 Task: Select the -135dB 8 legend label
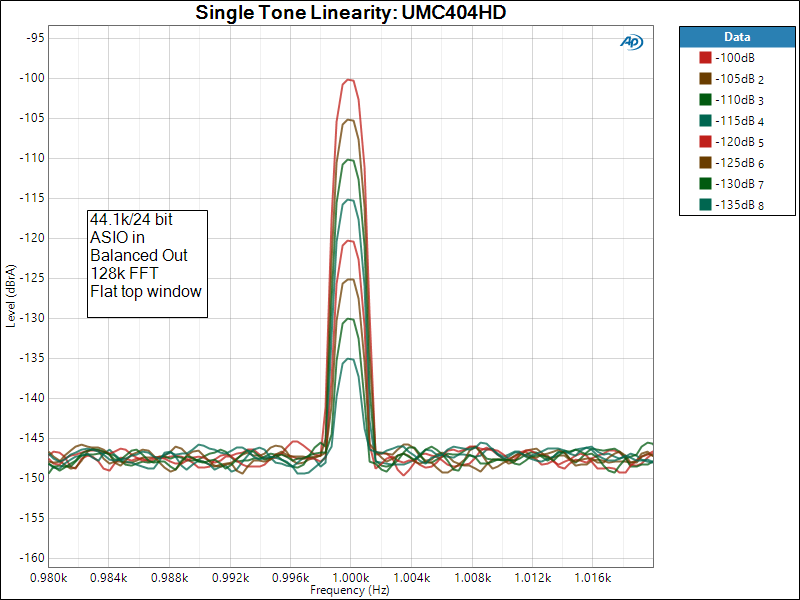click(739, 205)
